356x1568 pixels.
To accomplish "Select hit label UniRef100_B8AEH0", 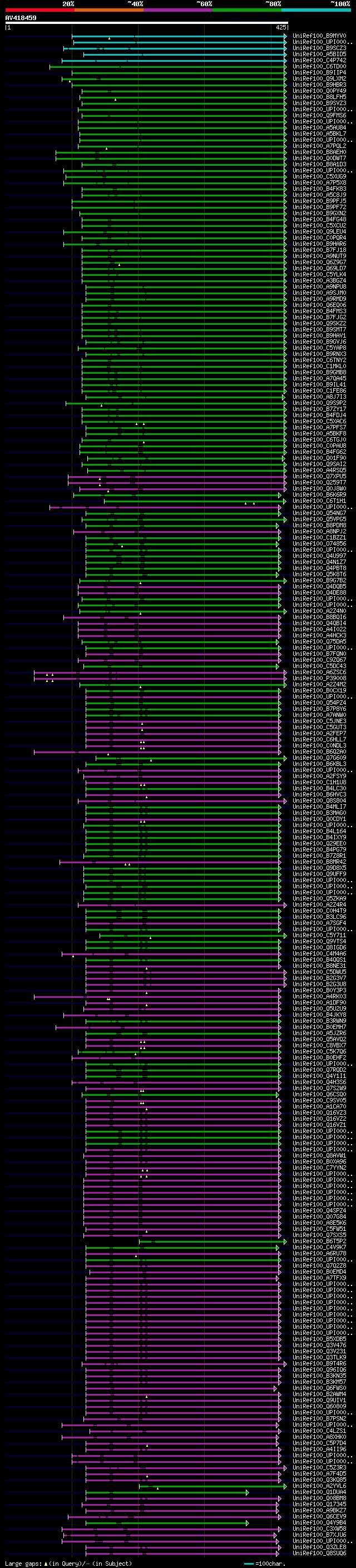I will [x=319, y=152].
